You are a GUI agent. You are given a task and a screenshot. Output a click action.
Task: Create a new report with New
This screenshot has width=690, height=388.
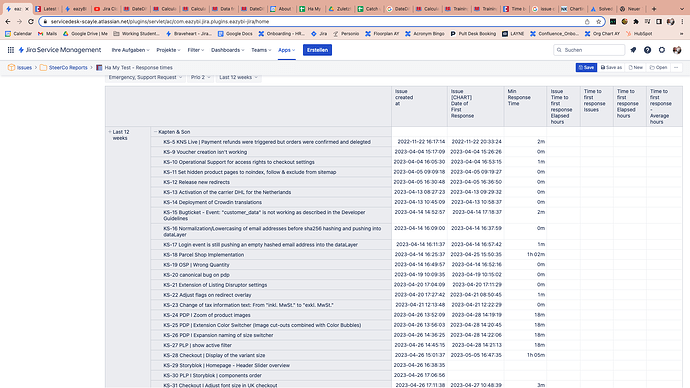pos(636,68)
